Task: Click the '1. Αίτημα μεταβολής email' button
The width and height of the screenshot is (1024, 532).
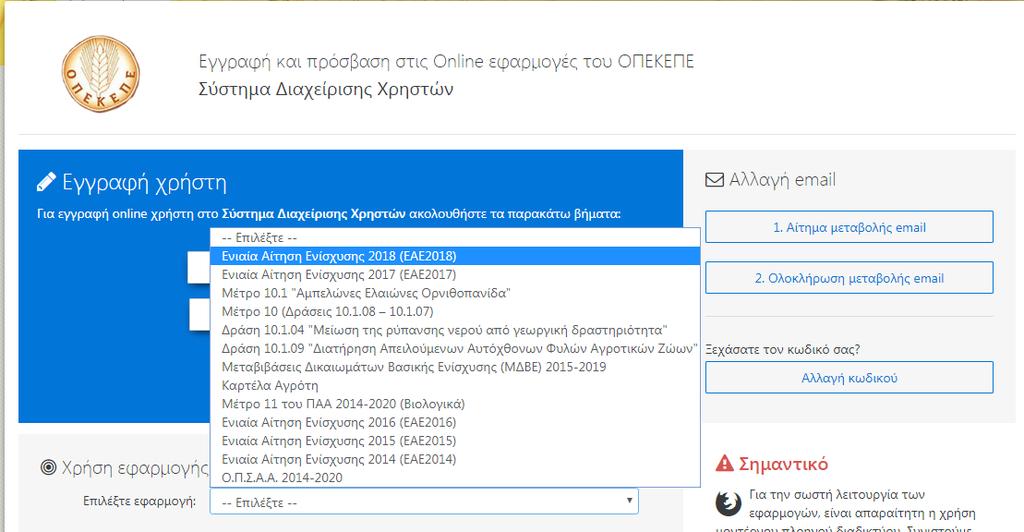Action: [x=849, y=227]
